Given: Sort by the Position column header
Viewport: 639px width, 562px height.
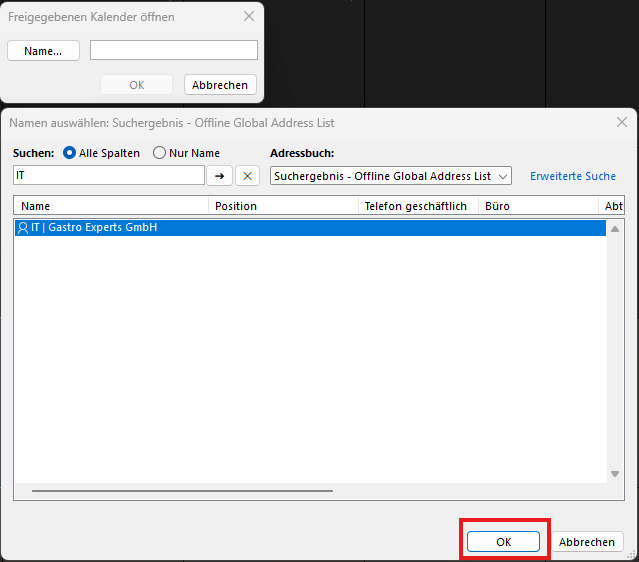Looking at the screenshot, I should pos(283,206).
